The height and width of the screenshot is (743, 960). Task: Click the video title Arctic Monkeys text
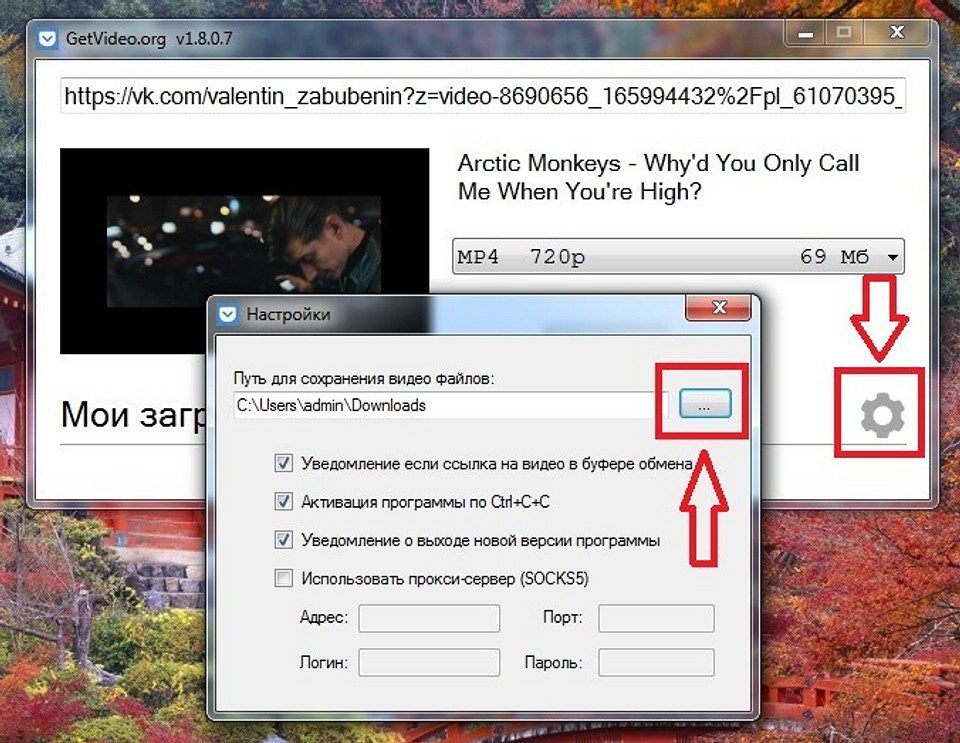658,177
